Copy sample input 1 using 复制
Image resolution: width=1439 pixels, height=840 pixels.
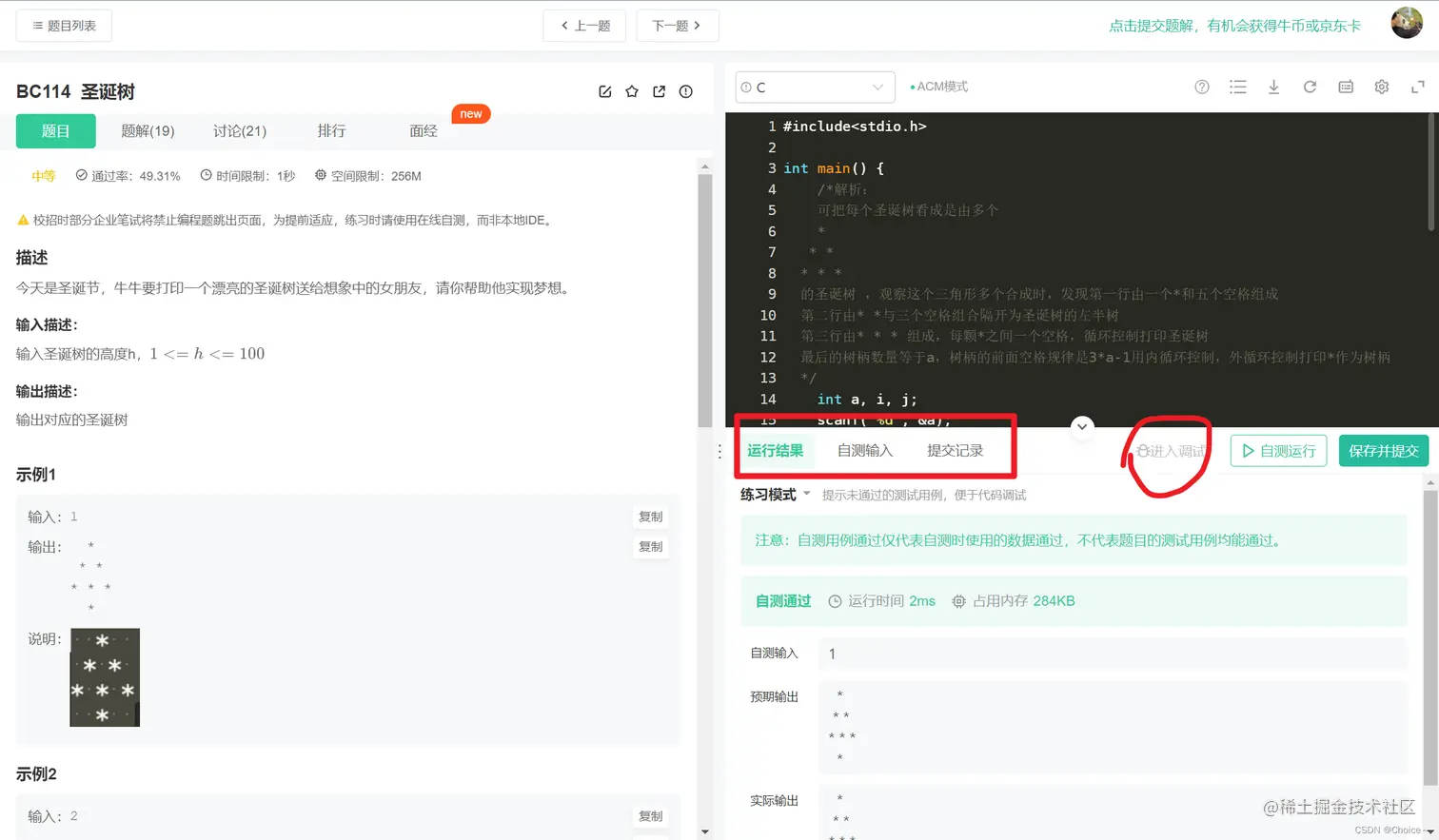coord(651,517)
